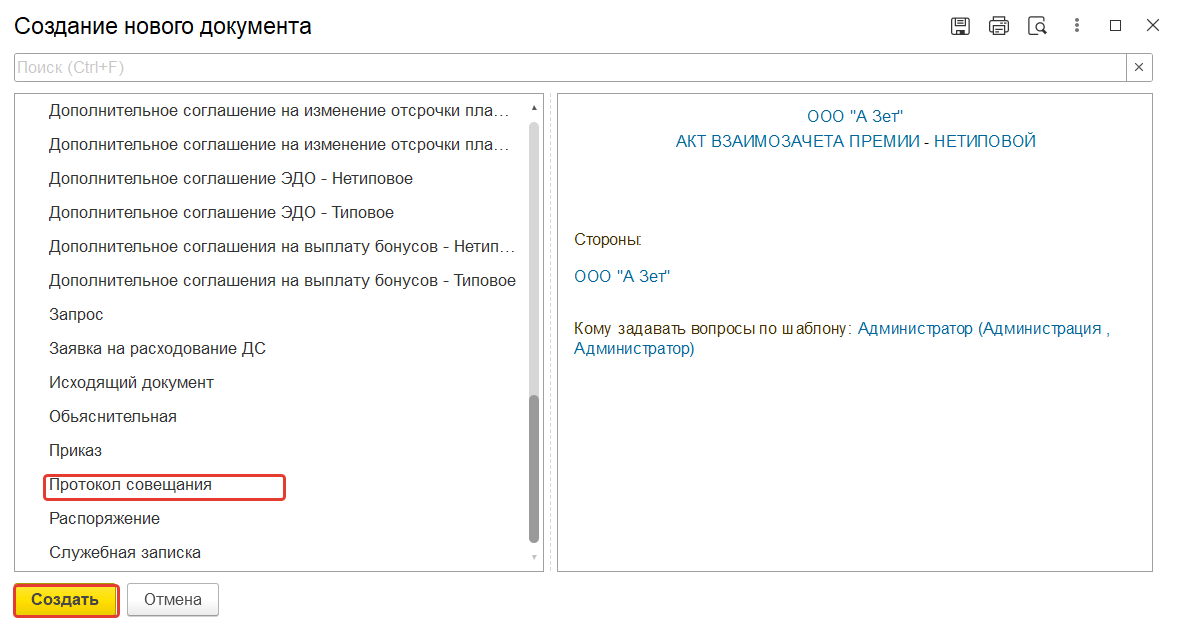Click the print icon in title bar
Image resolution: width=1177 pixels, height=632 pixels.
click(x=999, y=26)
